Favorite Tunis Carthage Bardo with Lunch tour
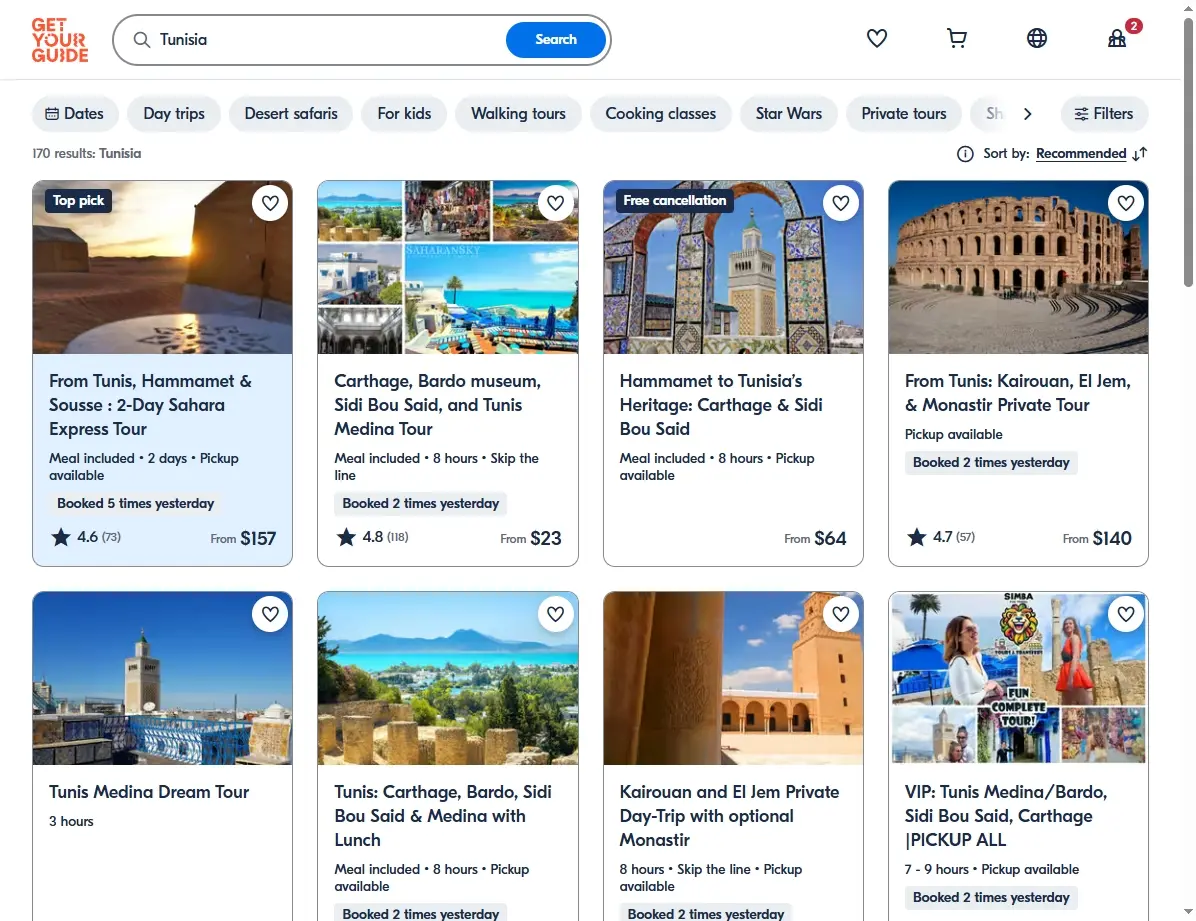Screen dimensions: 1196x921 coord(555,613)
